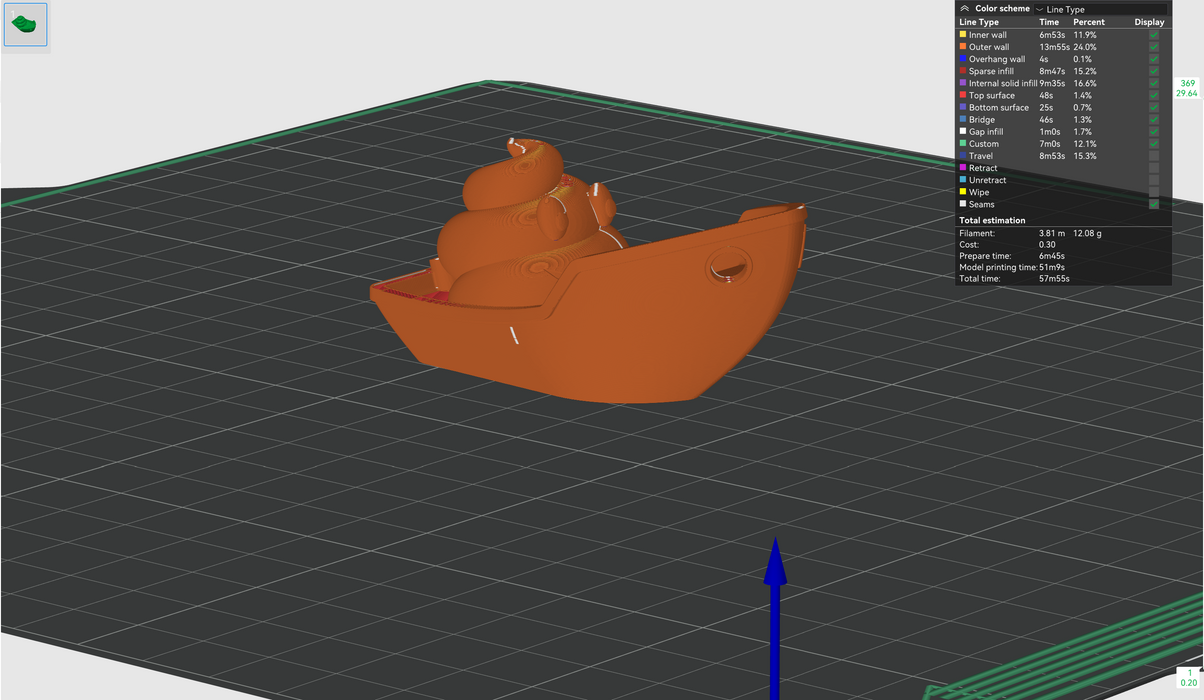1204x700 pixels.
Task: Click the Gap infill white swatch
Action: [x=963, y=132]
